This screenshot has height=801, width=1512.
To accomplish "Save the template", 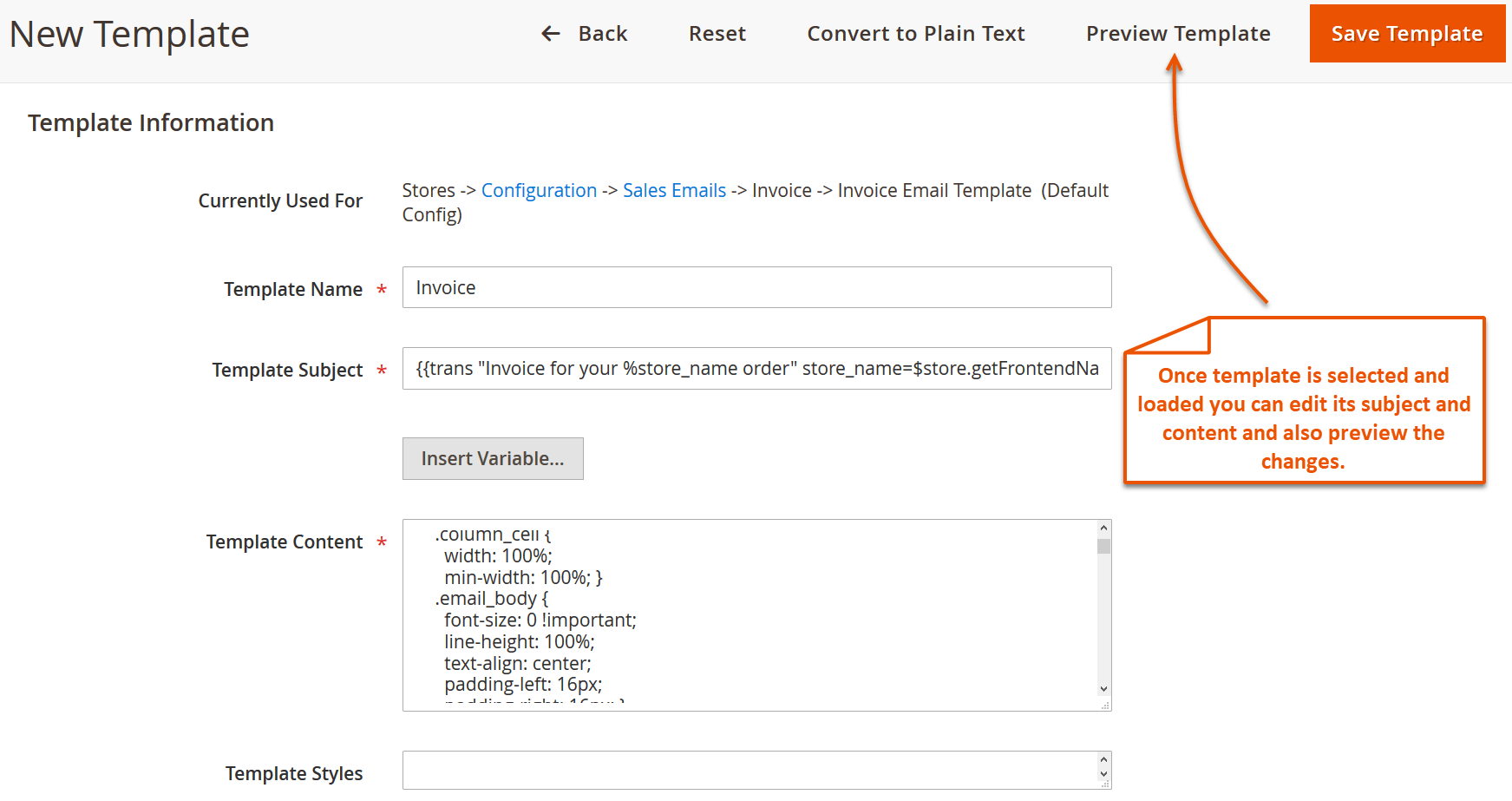I will point(1406,34).
